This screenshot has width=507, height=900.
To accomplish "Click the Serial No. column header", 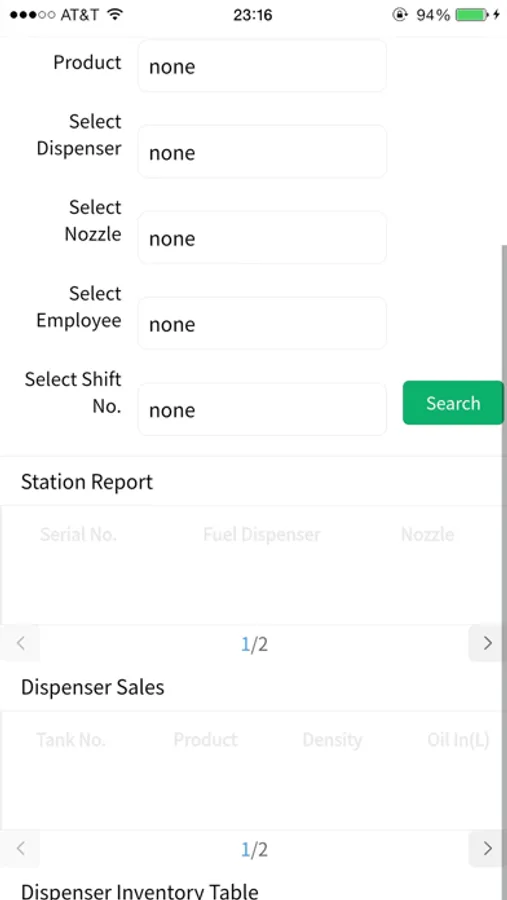I will tap(78, 534).
